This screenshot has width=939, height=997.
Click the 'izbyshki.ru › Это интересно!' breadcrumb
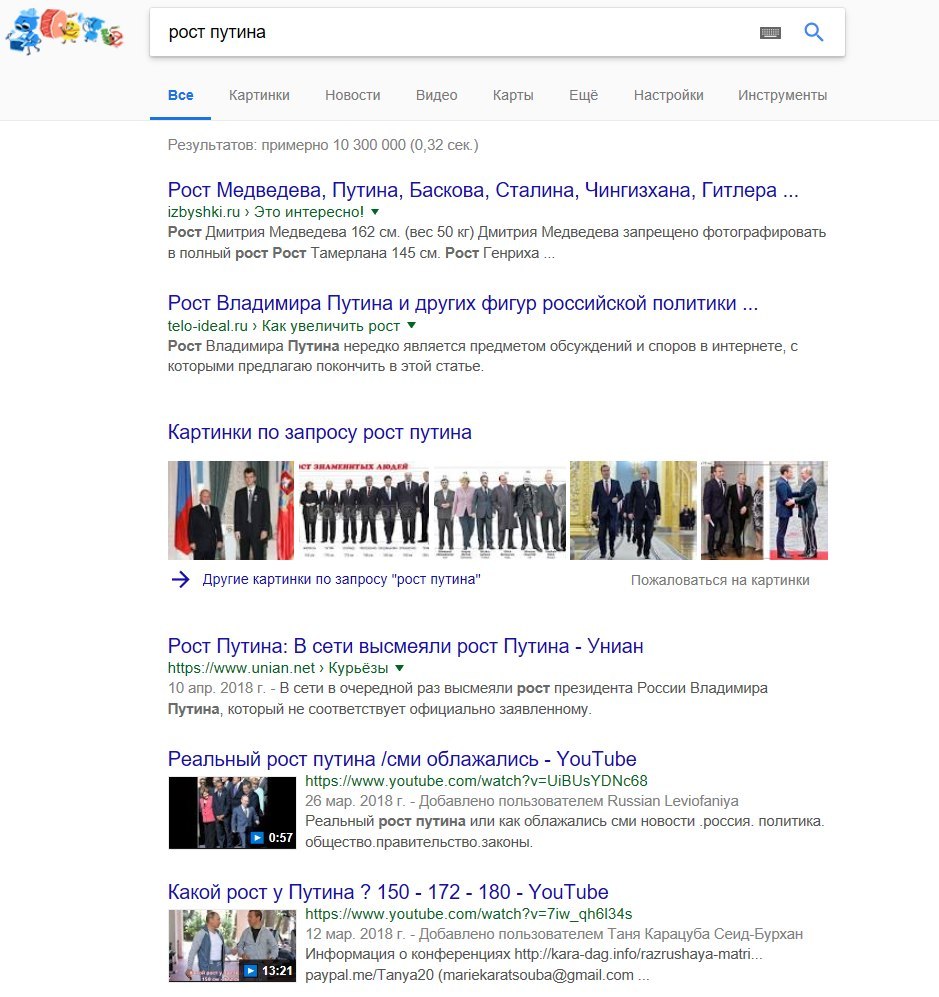coord(266,212)
